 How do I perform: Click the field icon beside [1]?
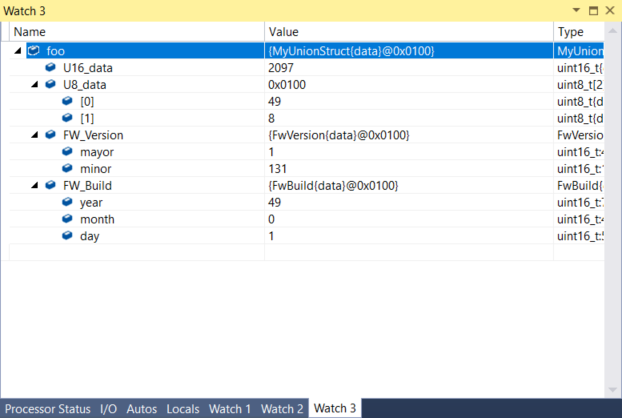coord(67,118)
